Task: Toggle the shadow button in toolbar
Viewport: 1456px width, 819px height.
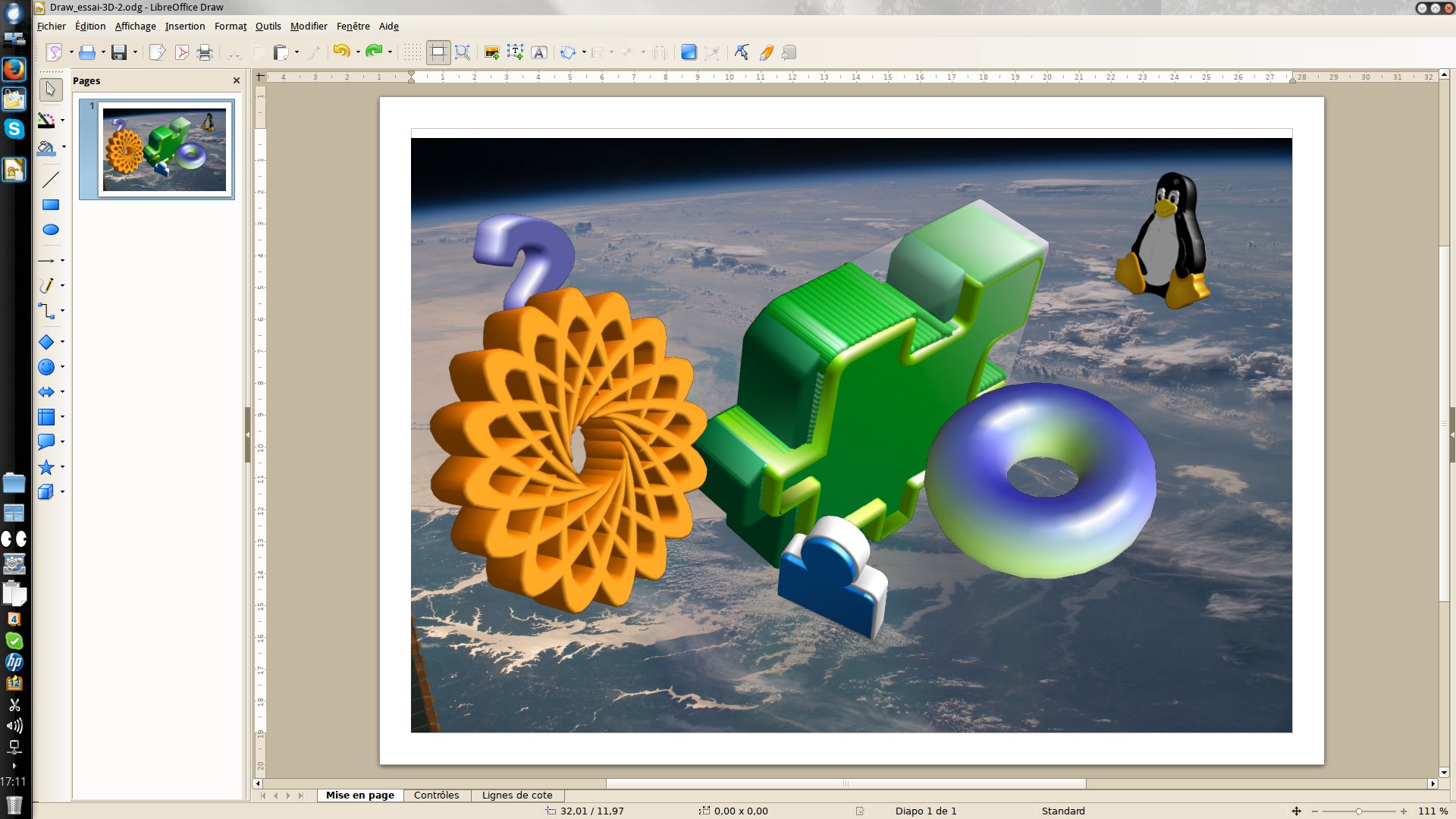Action: click(689, 52)
